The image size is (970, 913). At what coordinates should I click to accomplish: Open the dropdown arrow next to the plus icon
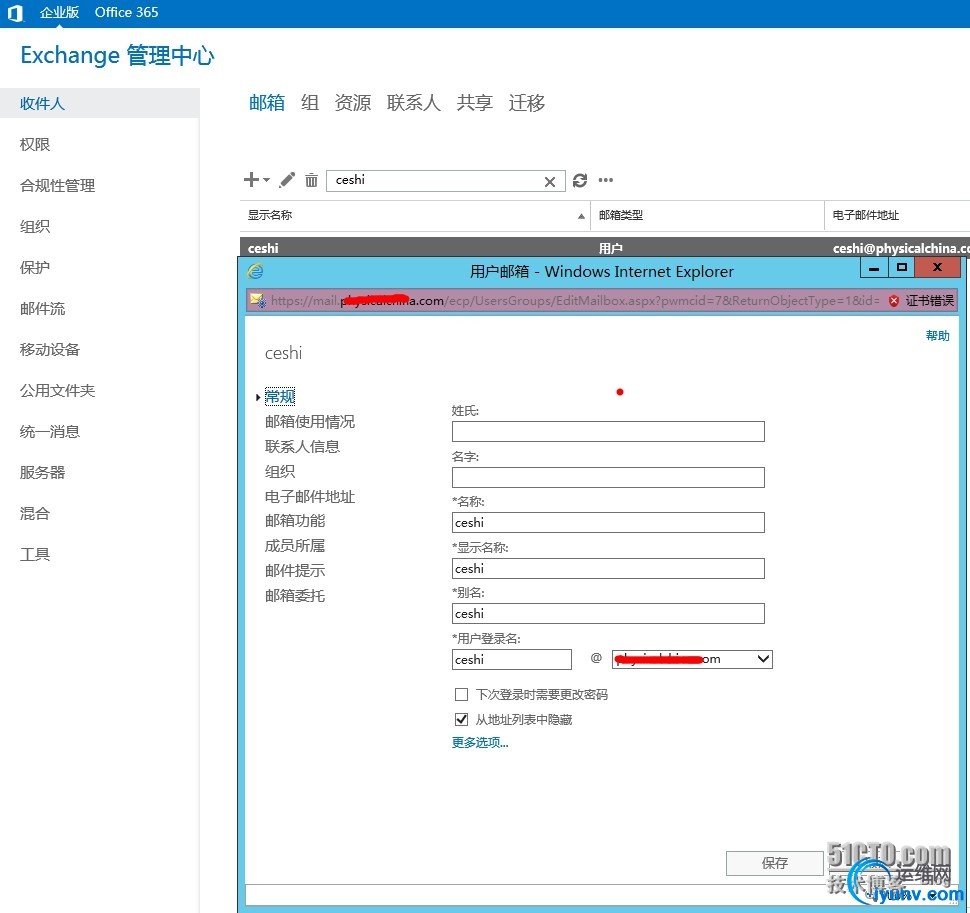pyautogui.click(x=267, y=180)
